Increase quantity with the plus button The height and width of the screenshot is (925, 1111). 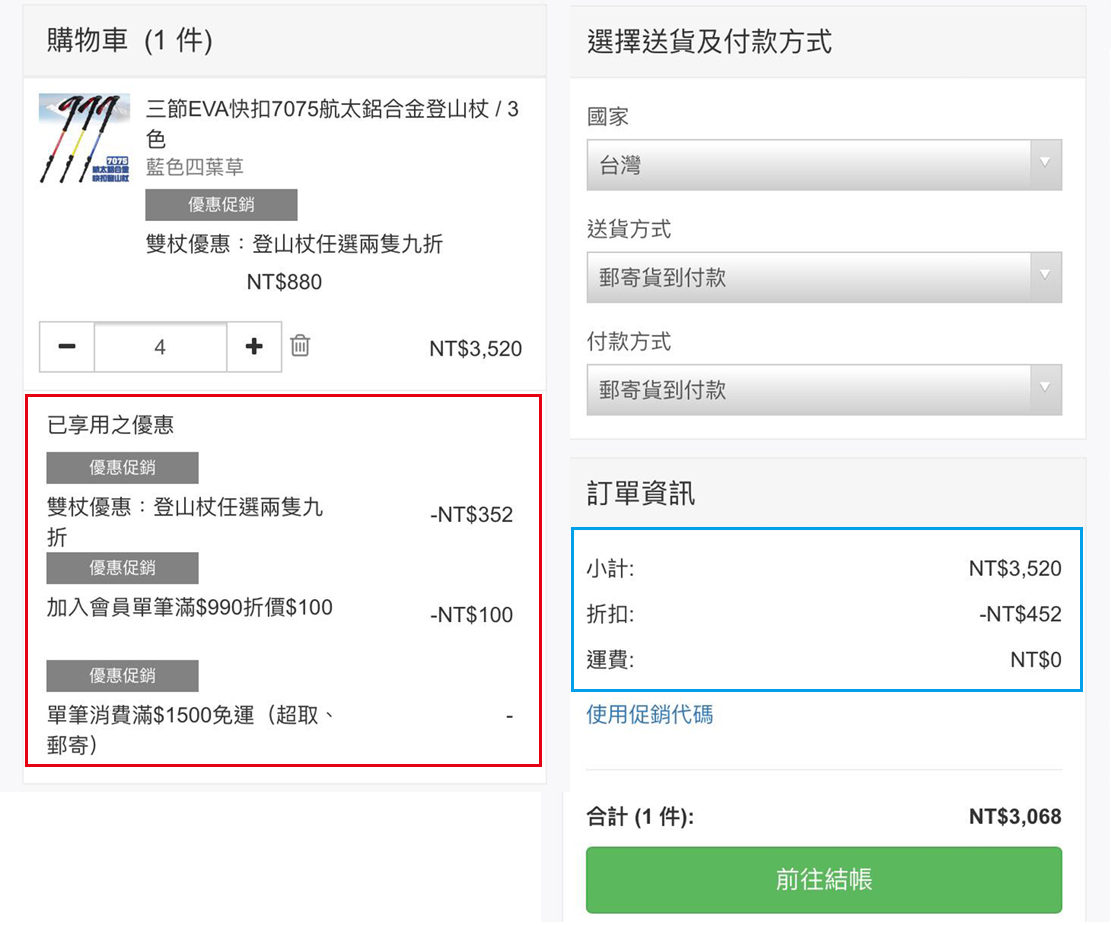click(x=254, y=347)
